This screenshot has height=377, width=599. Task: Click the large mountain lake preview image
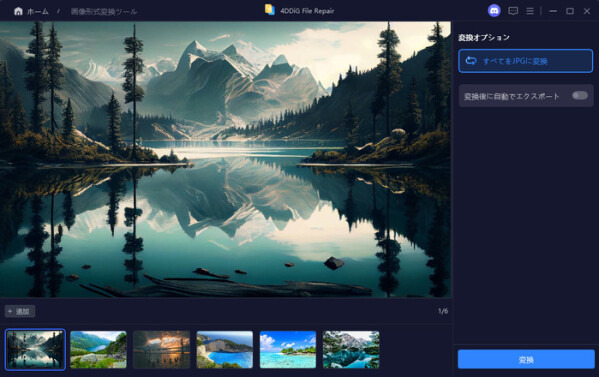click(225, 159)
